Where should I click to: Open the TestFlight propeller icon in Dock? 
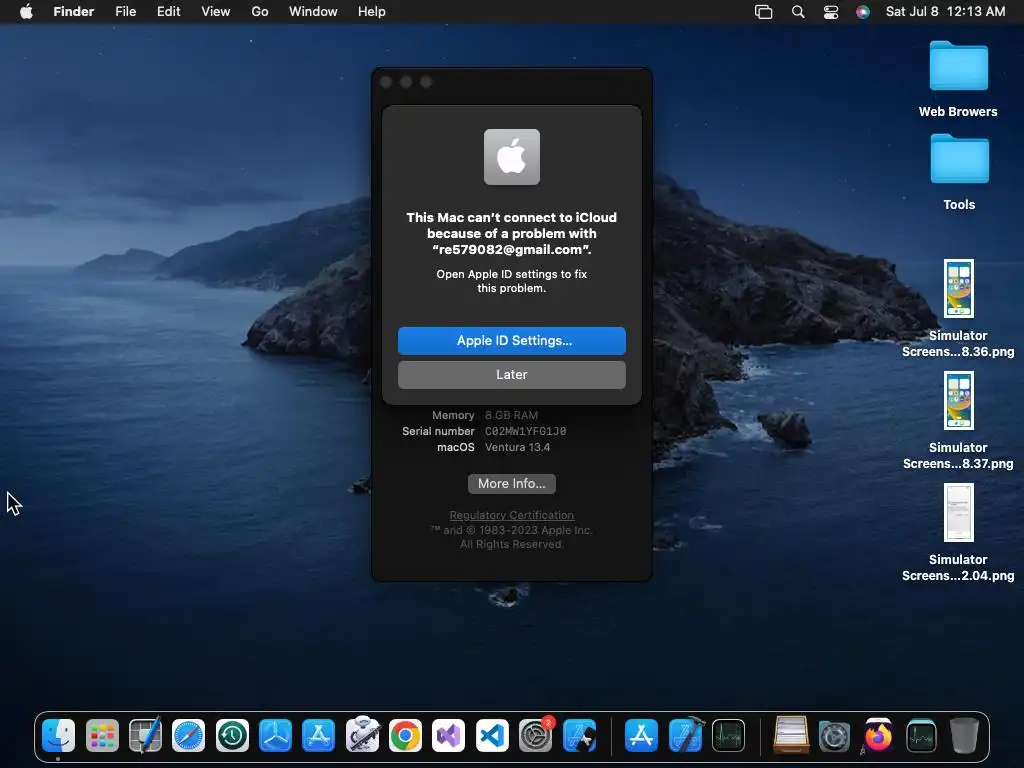276,735
